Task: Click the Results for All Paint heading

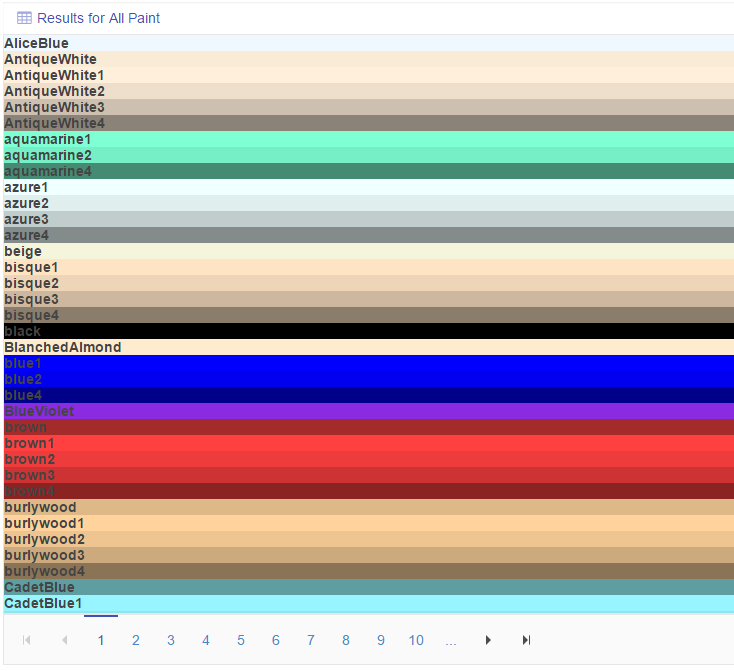Action: 98,18
